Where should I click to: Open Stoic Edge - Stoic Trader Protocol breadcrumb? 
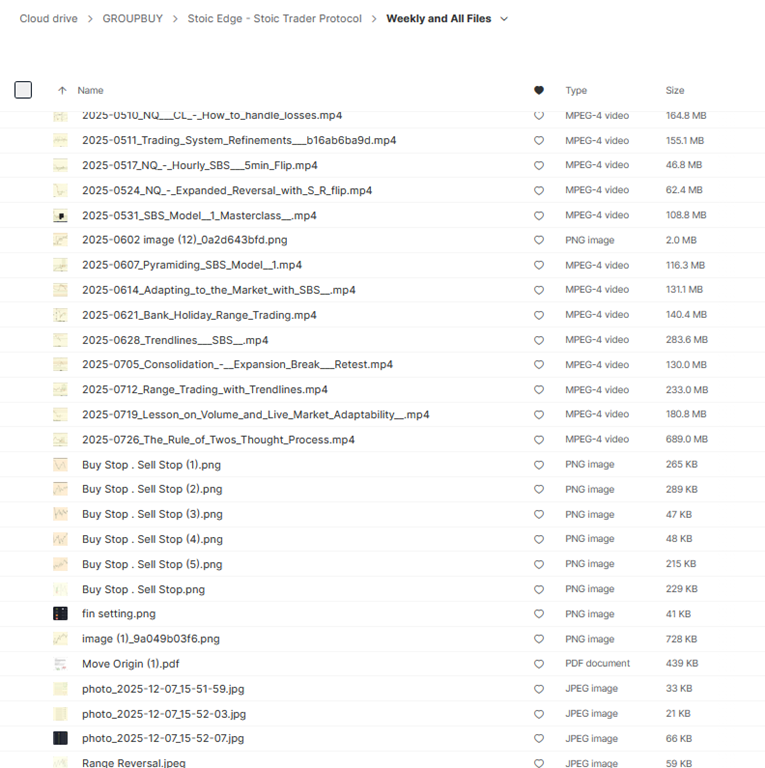(274, 19)
